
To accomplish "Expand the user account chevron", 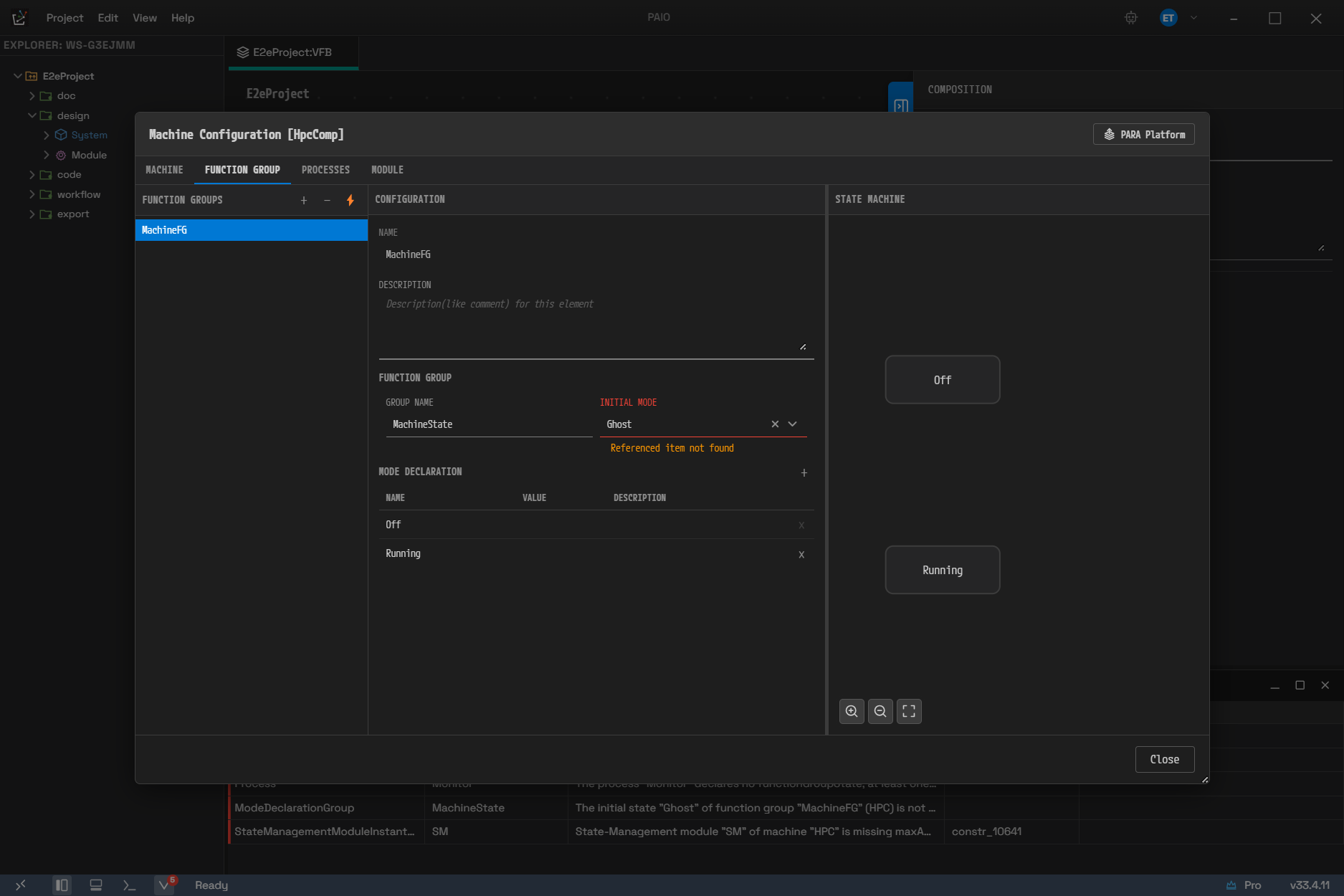I will (1193, 18).
